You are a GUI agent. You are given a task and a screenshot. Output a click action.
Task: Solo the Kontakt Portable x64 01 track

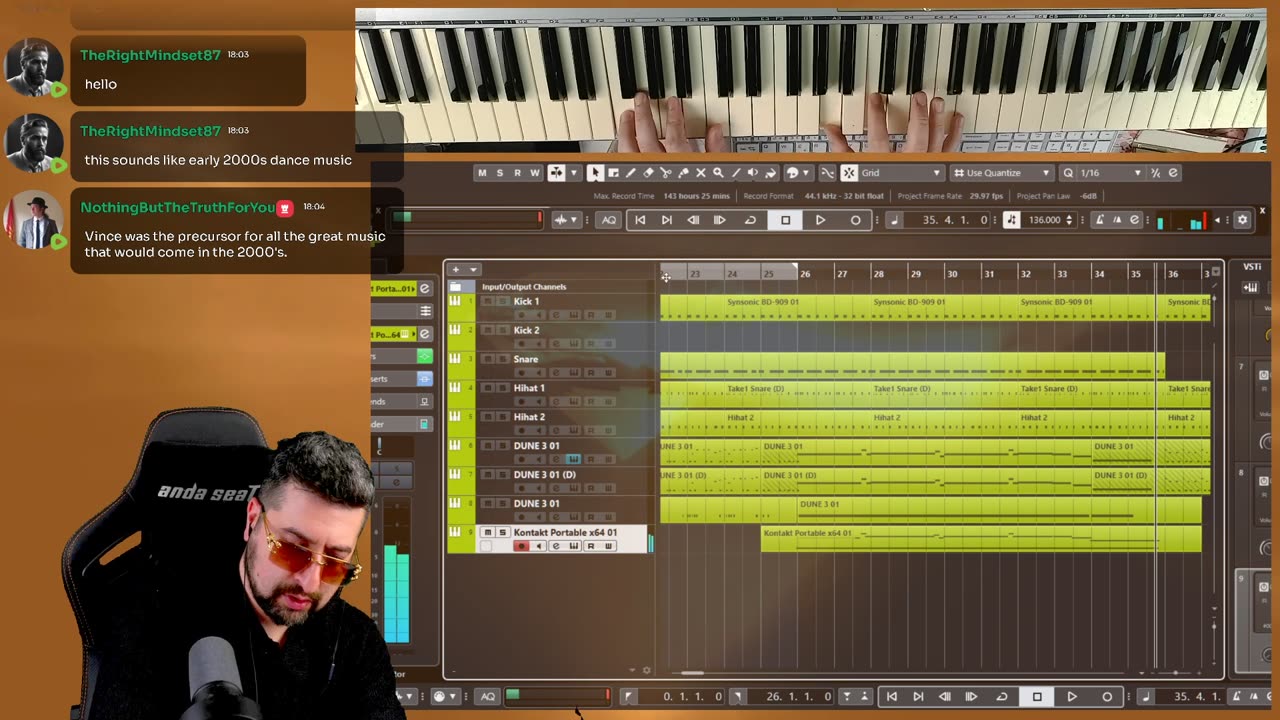pos(502,533)
